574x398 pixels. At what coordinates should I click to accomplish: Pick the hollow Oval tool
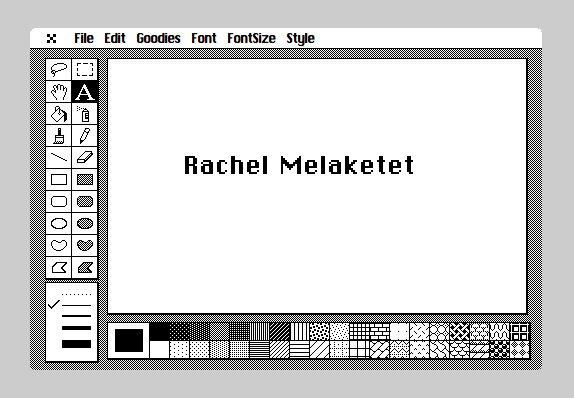pyautogui.click(x=59, y=223)
